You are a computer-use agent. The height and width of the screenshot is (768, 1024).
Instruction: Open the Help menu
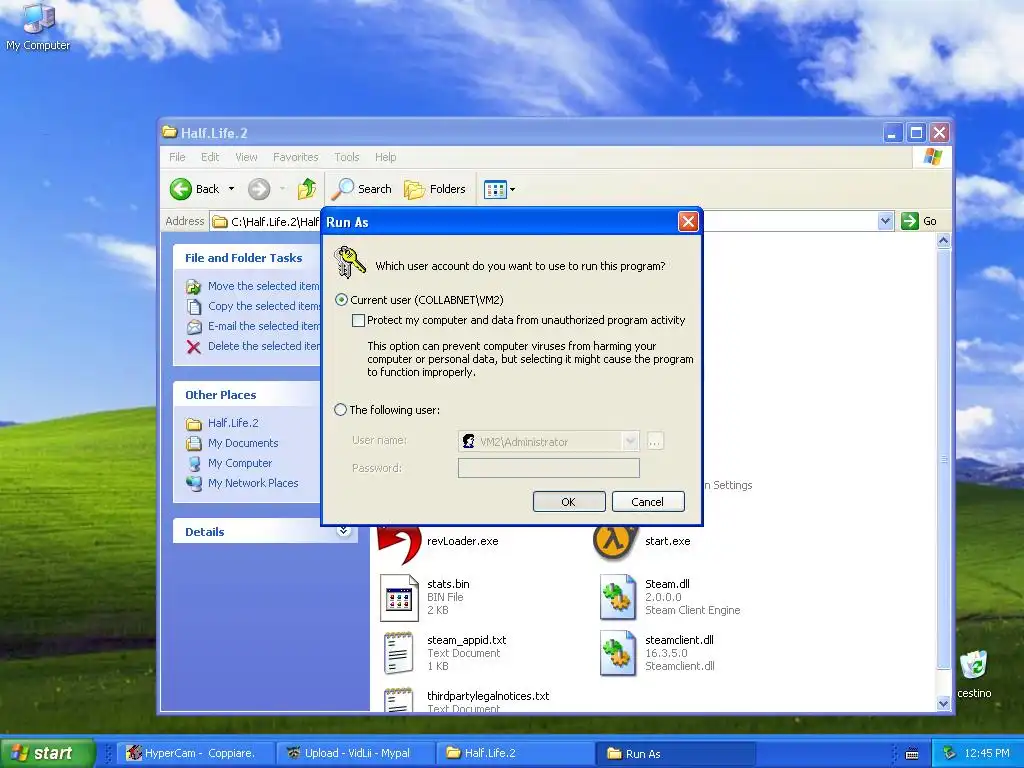click(385, 157)
